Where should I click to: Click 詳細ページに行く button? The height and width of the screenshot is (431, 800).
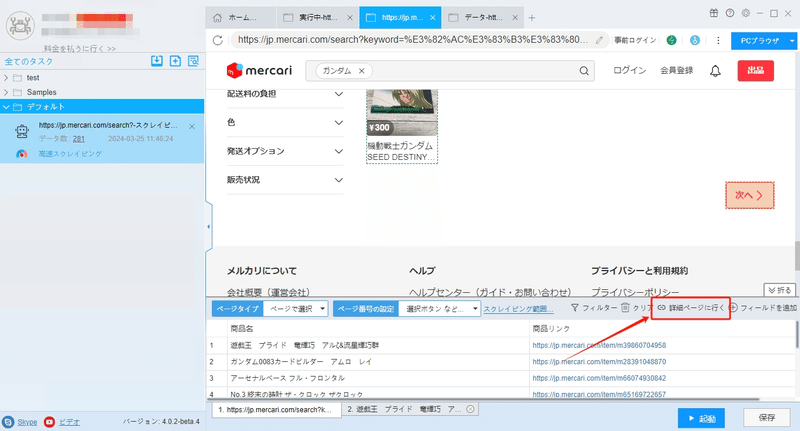pos(691,308)
